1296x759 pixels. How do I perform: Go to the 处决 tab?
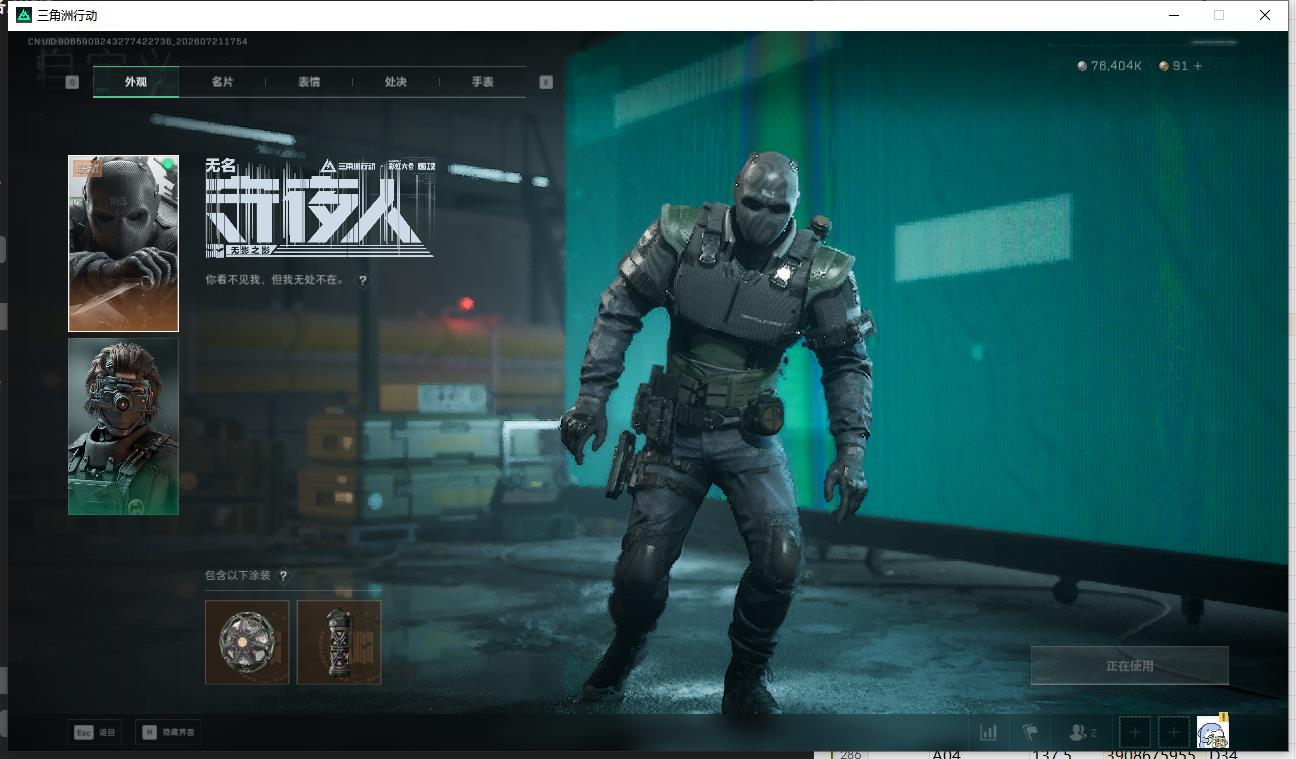(x=396, y=82)
